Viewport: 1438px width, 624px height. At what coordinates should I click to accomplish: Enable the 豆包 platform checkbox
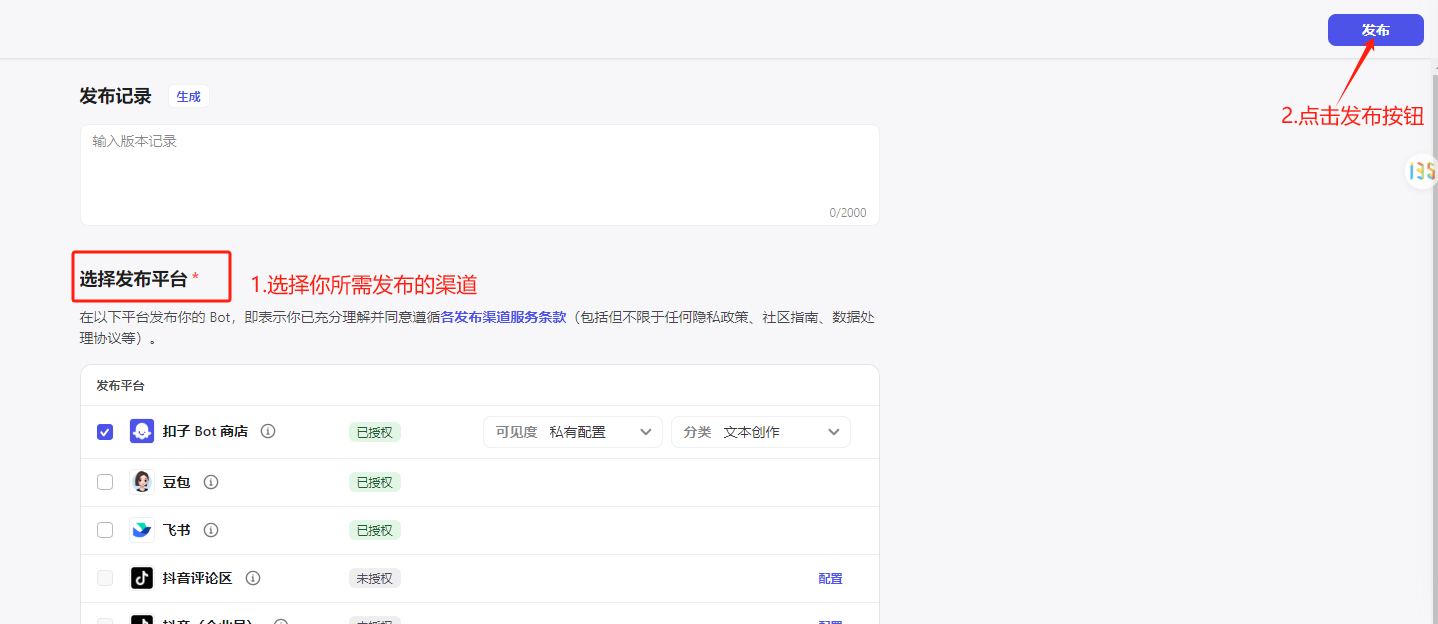point(105,482)
